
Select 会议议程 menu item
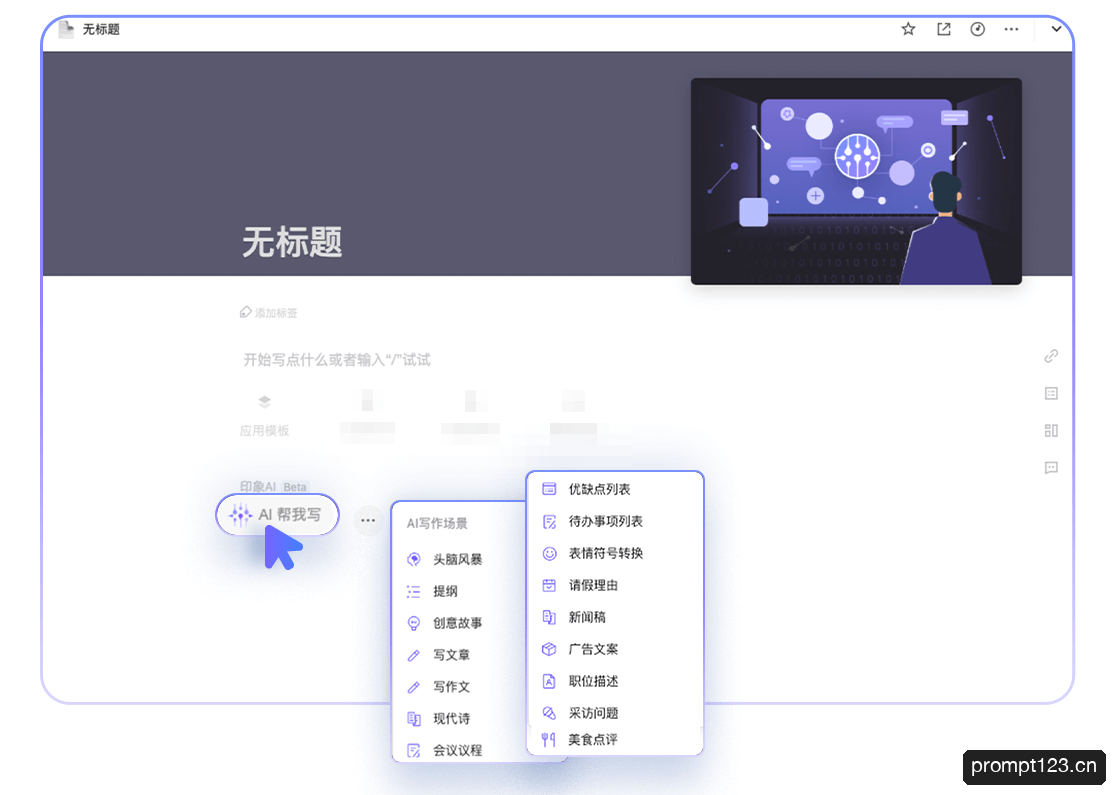click(458, 750)
